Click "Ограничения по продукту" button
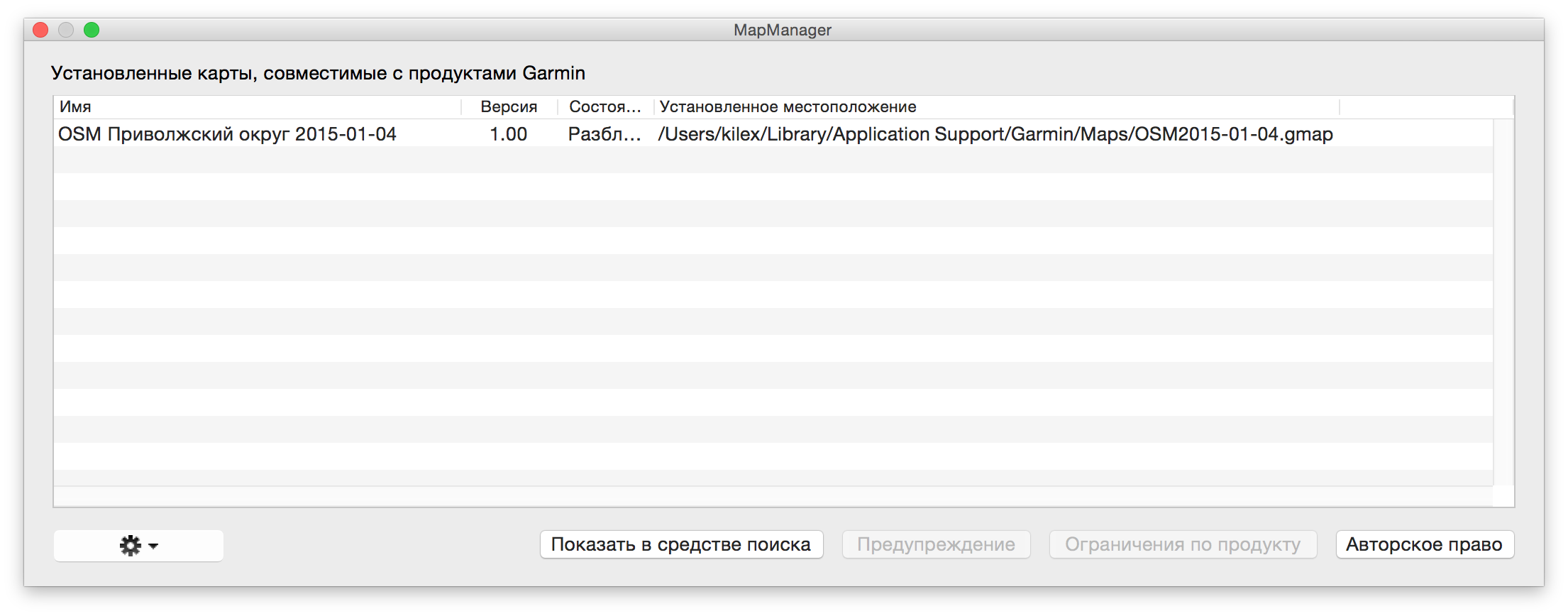The height and width of the screenshot is (616, 1568). [1183, 544]
